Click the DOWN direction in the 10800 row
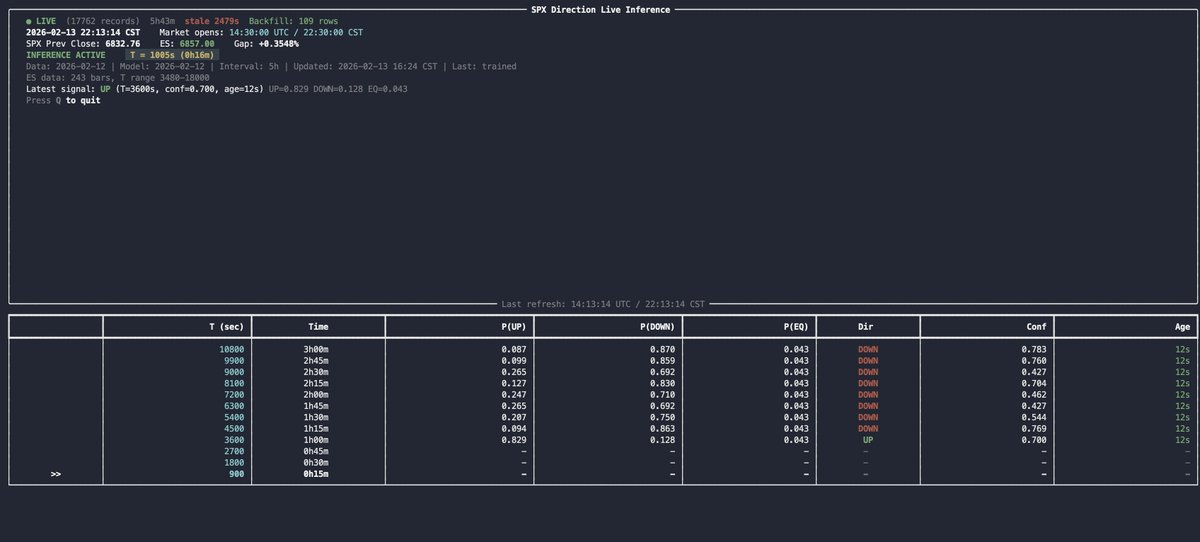1200x542 pixels. (x=866, y=349)
